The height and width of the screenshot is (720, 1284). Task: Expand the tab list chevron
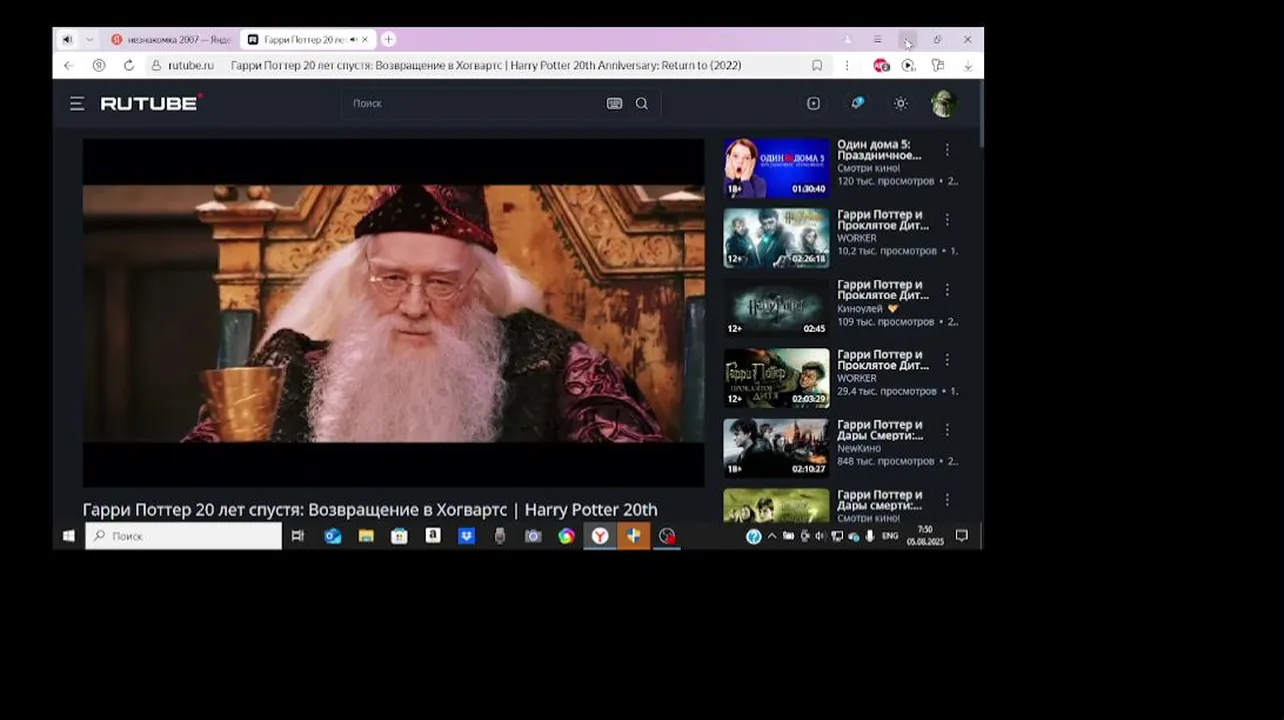pos(89,40)
